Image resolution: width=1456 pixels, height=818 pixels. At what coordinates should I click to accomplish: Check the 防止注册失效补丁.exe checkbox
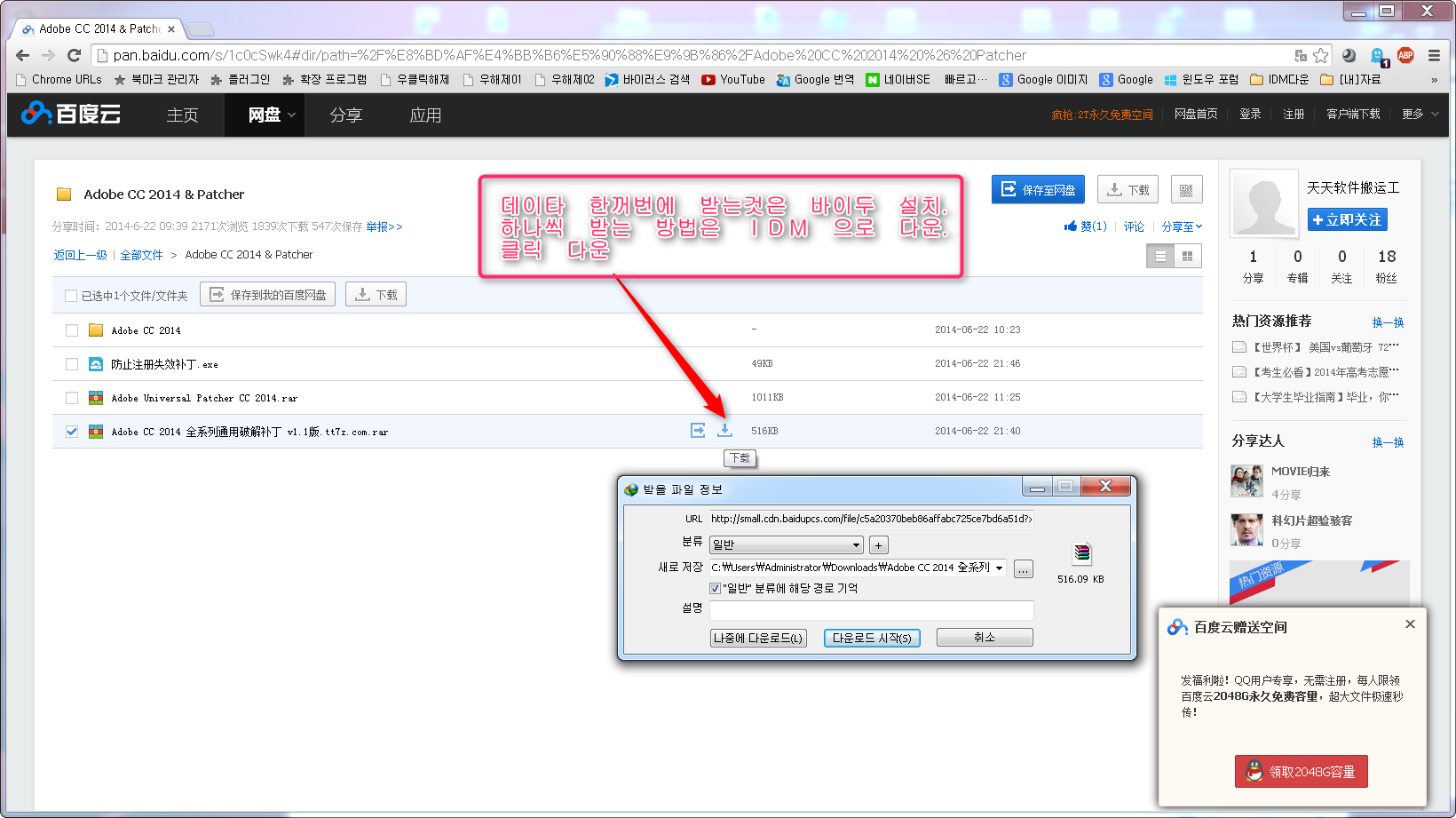(x=72, y=364)
